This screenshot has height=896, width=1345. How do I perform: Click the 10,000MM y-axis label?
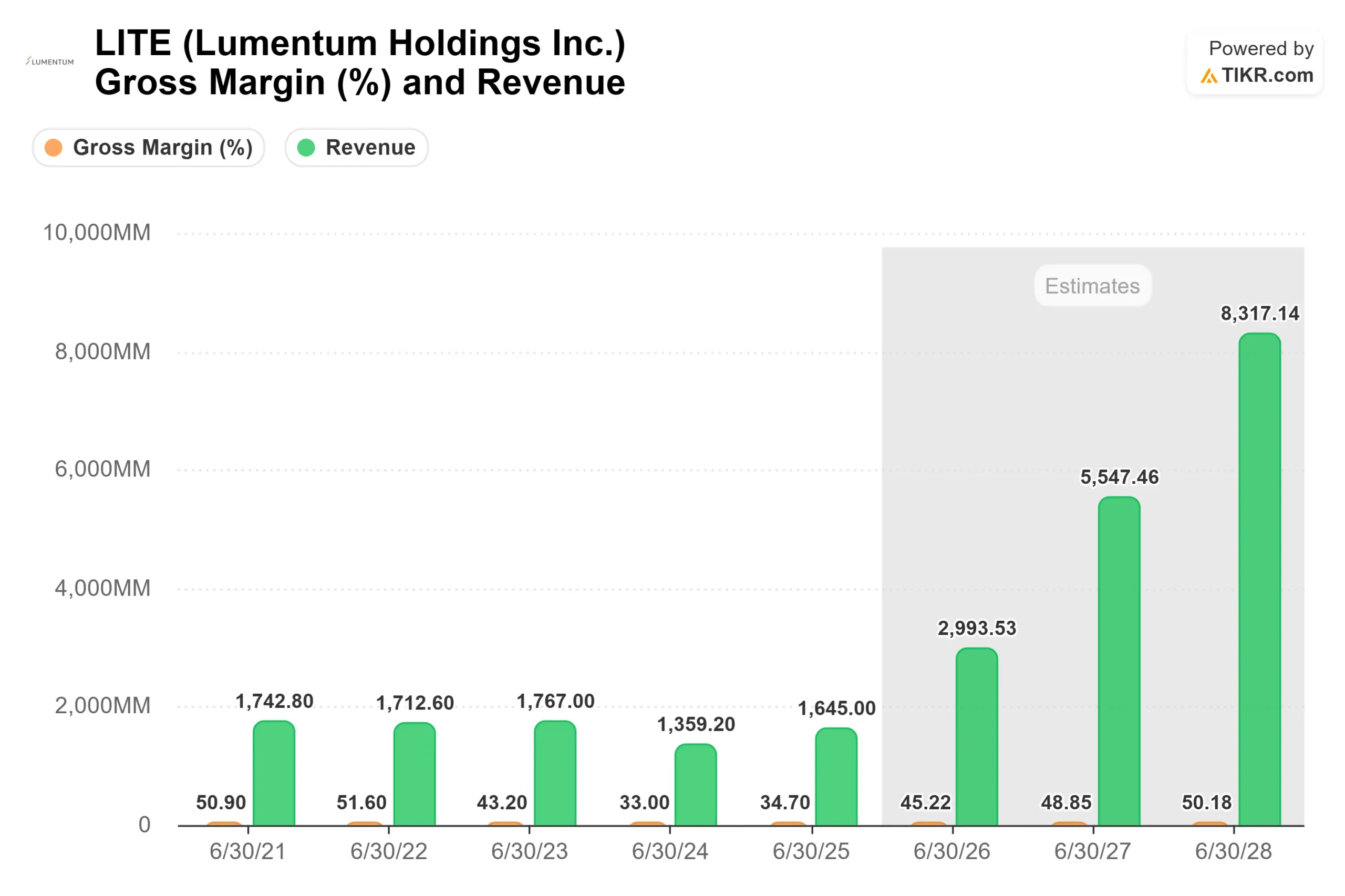pyautogui.click(x=97, y=233)
